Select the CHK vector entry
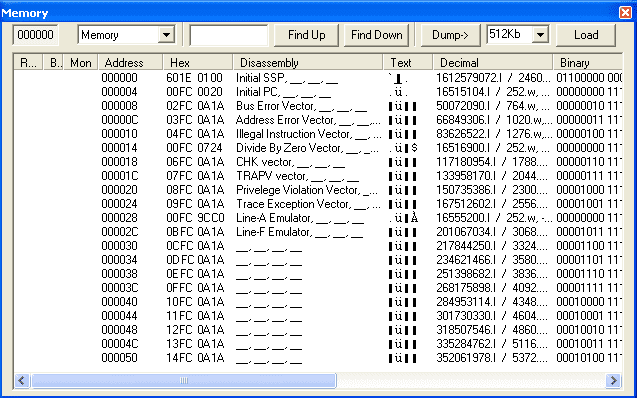The height and width of the screenshot is (398, 637). pos(290,162)
